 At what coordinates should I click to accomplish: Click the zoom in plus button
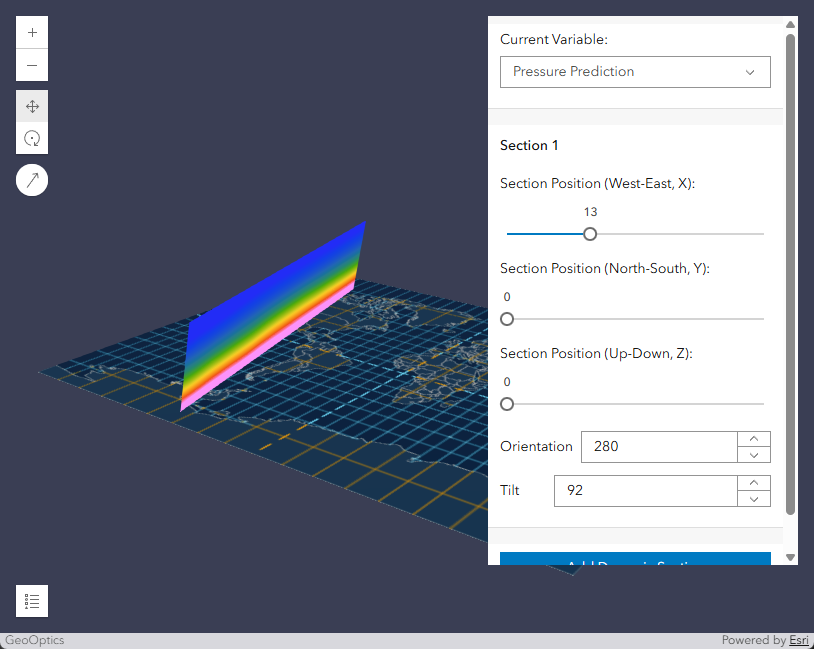pos(32,32)
